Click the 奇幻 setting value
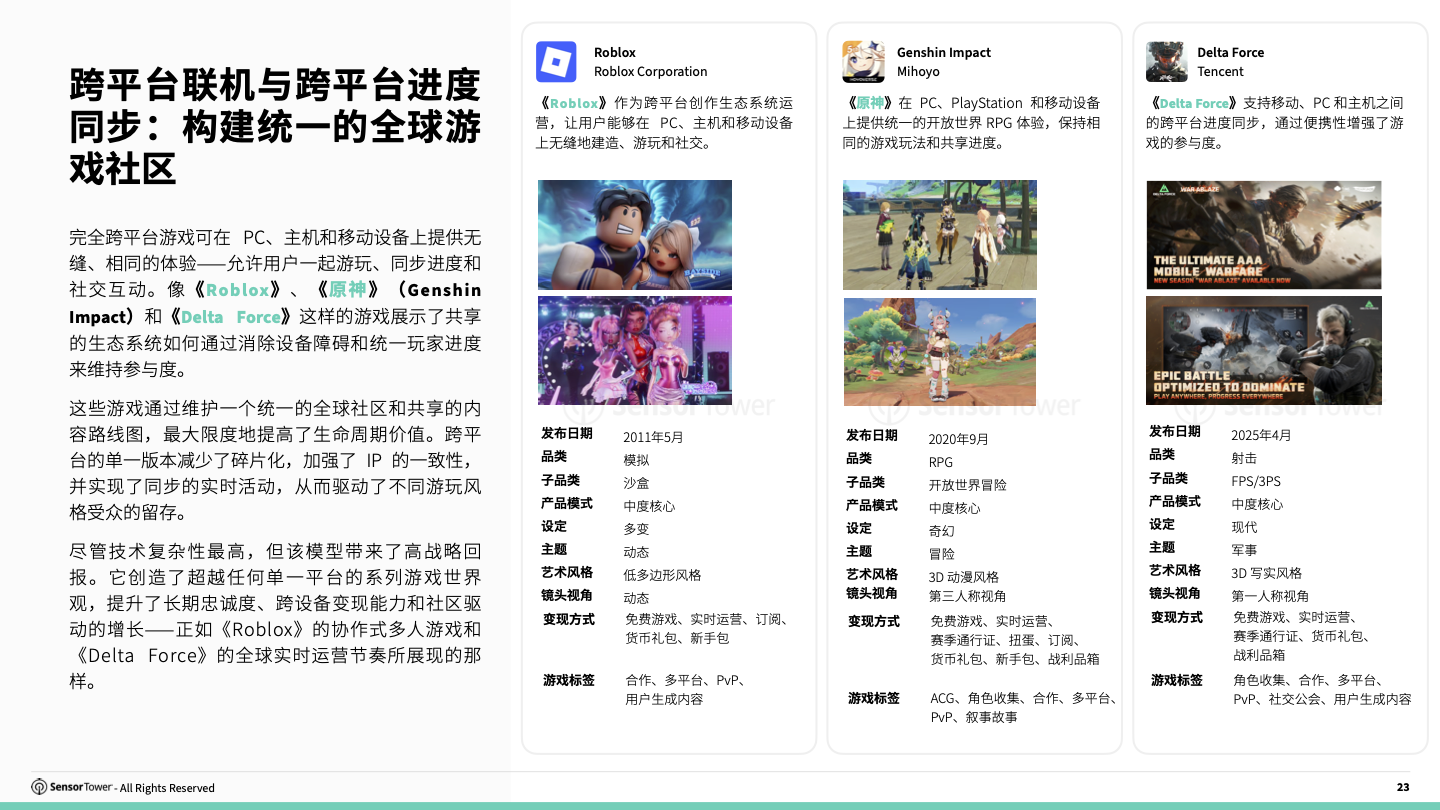 coord(942,531)
